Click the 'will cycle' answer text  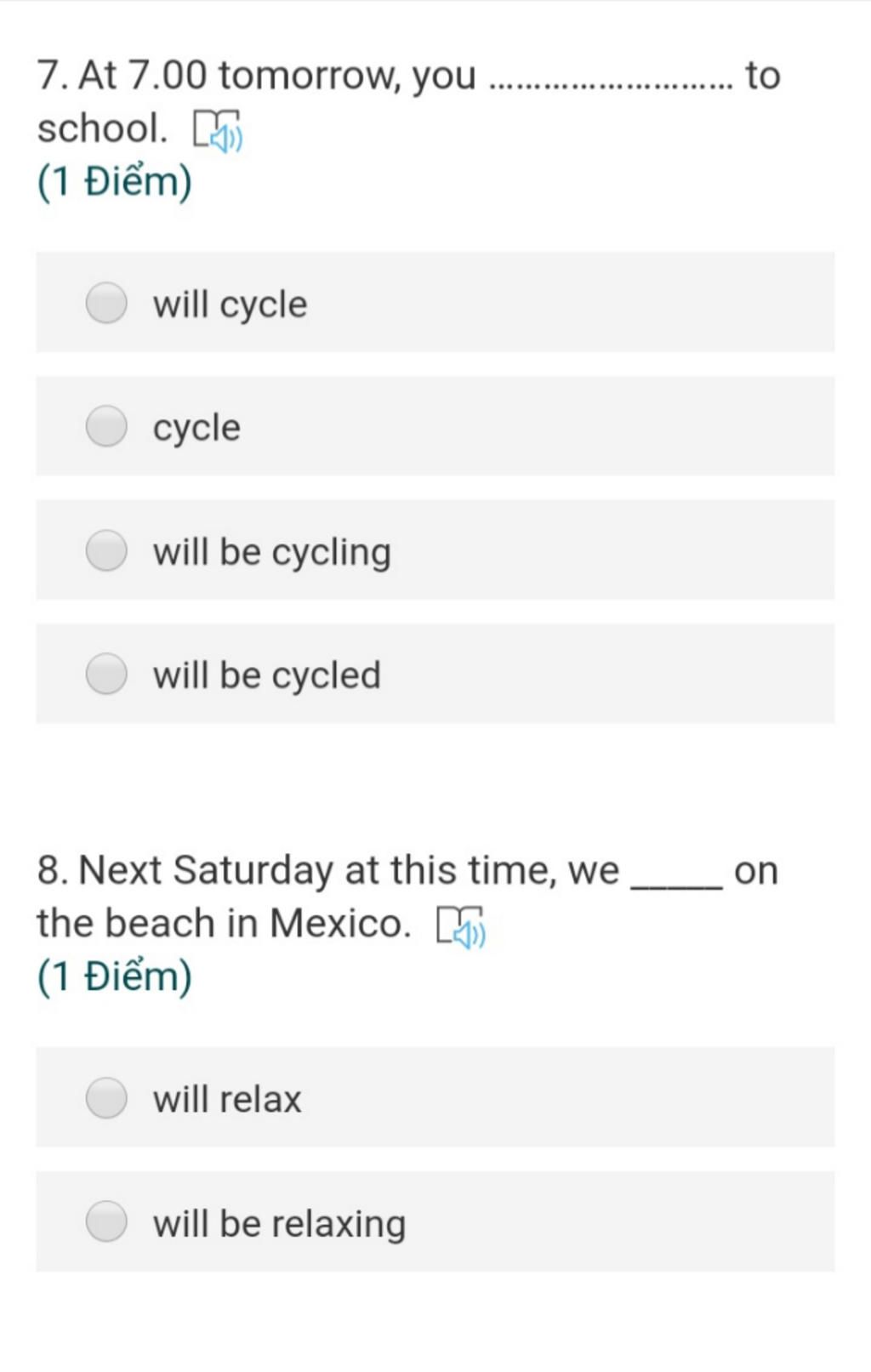[230, 305]
